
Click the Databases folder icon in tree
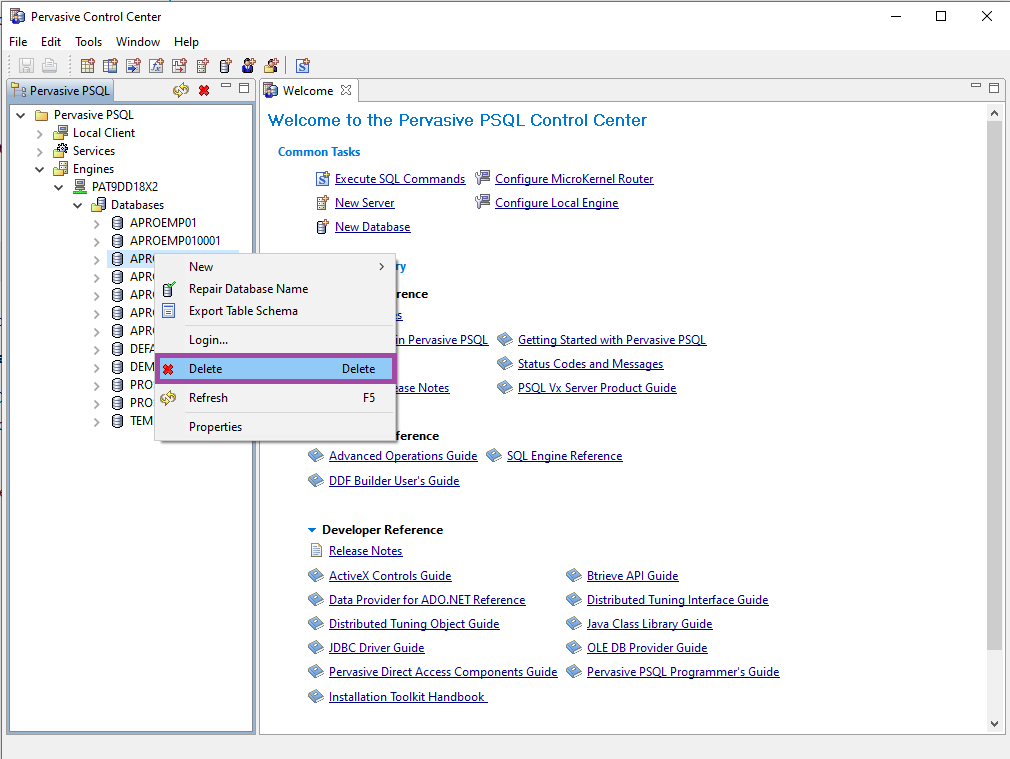pos(99,205)
